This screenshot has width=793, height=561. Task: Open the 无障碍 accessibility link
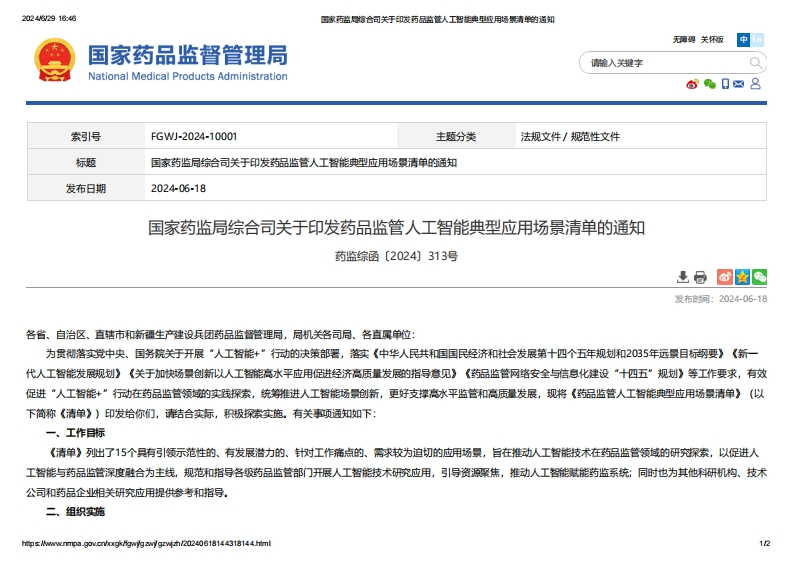tap(684, 39)
